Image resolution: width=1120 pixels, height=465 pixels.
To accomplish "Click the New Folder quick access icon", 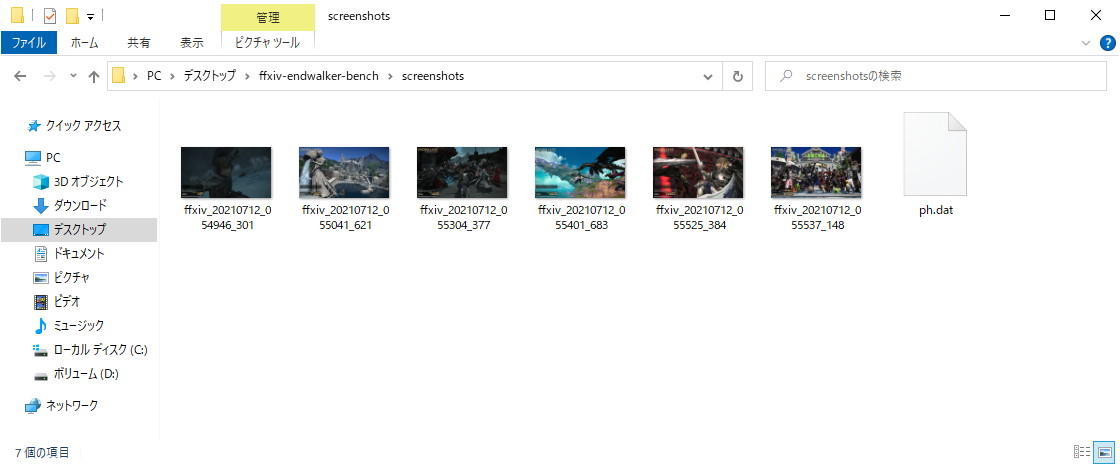I will (x=72, y=16).
